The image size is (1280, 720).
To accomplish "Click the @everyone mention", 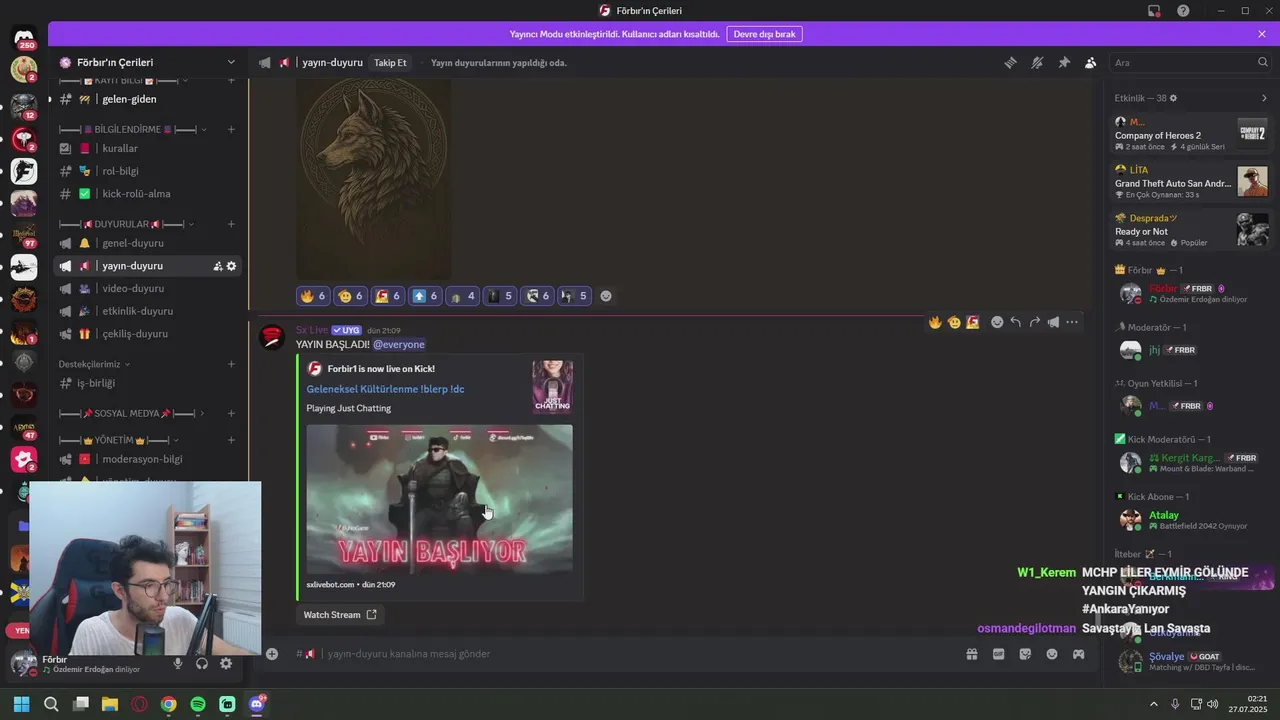I will [x=399, y=344].
